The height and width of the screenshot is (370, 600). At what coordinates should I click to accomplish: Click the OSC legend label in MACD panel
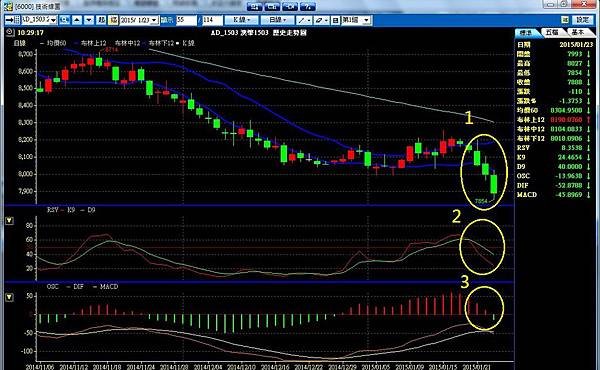(52, 286)
